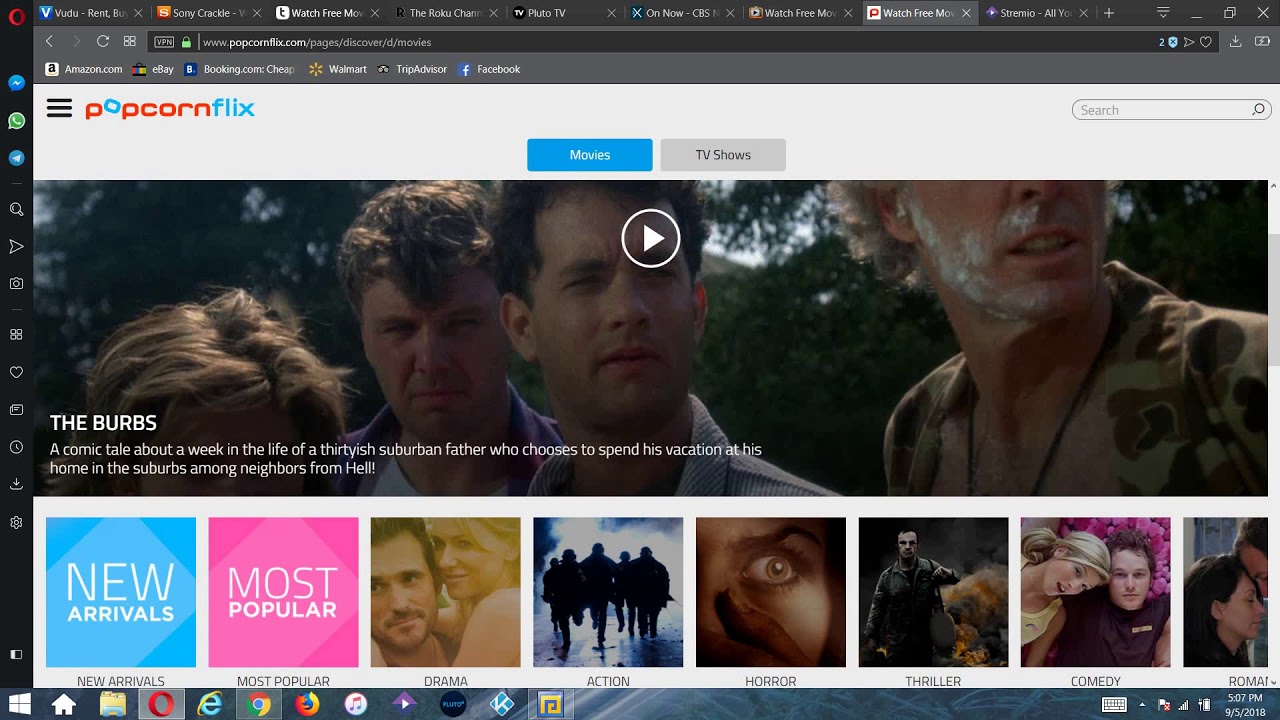Select the Movies button

[x=590, y=155]
